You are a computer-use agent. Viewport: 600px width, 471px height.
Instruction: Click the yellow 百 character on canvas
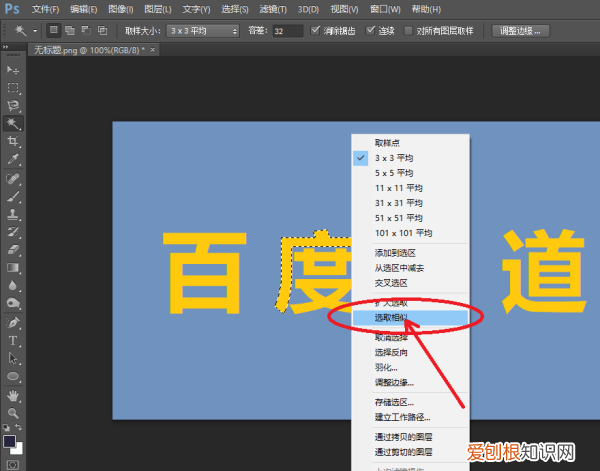pos(204,273)
